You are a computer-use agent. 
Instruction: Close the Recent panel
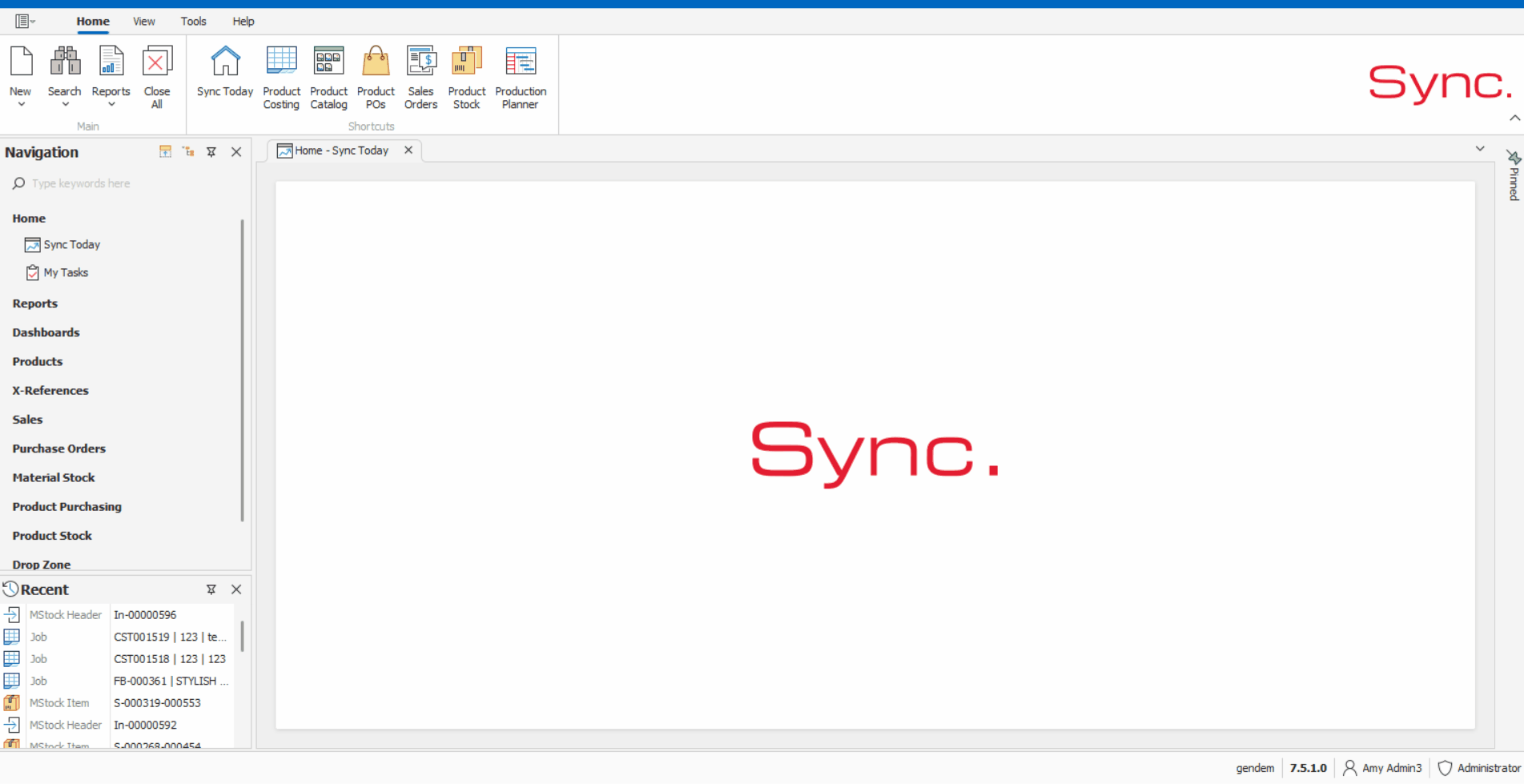(236, 589)
